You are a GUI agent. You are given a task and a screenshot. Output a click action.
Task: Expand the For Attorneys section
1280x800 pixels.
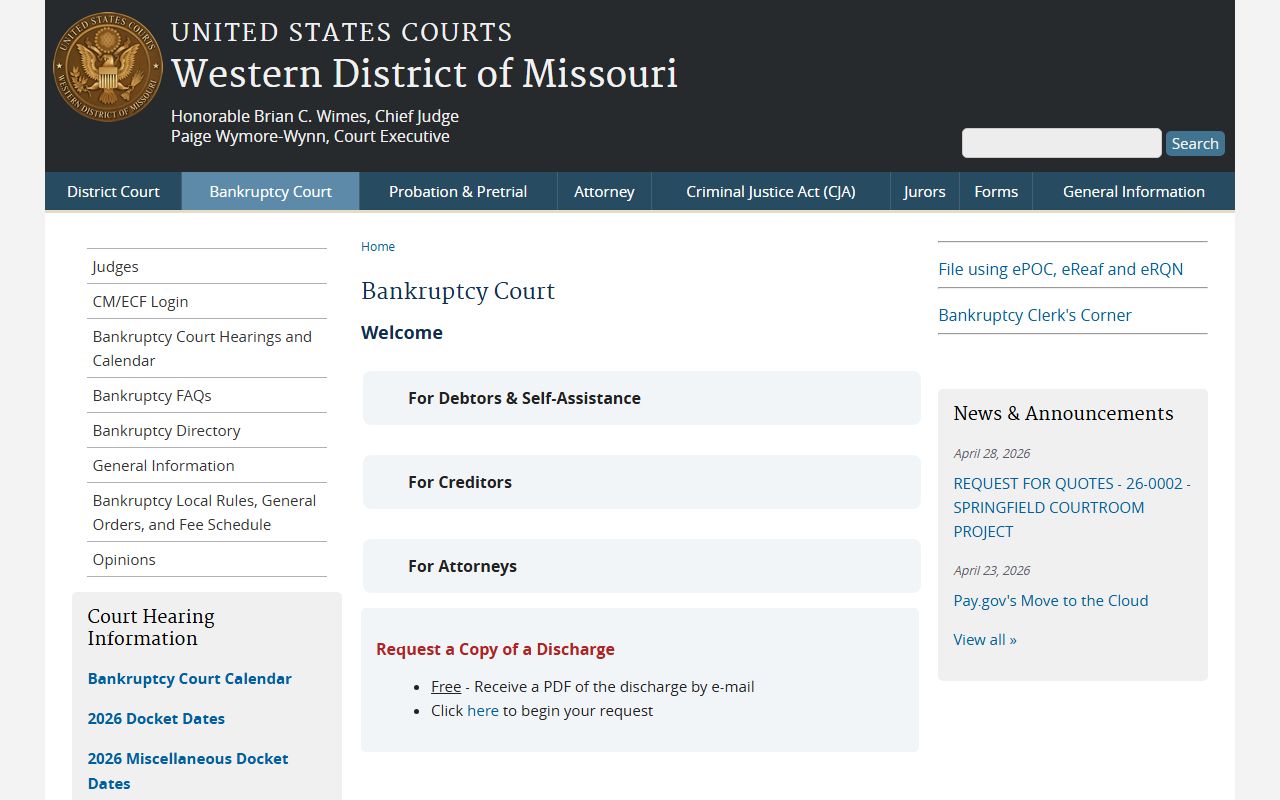pos(641,566)
